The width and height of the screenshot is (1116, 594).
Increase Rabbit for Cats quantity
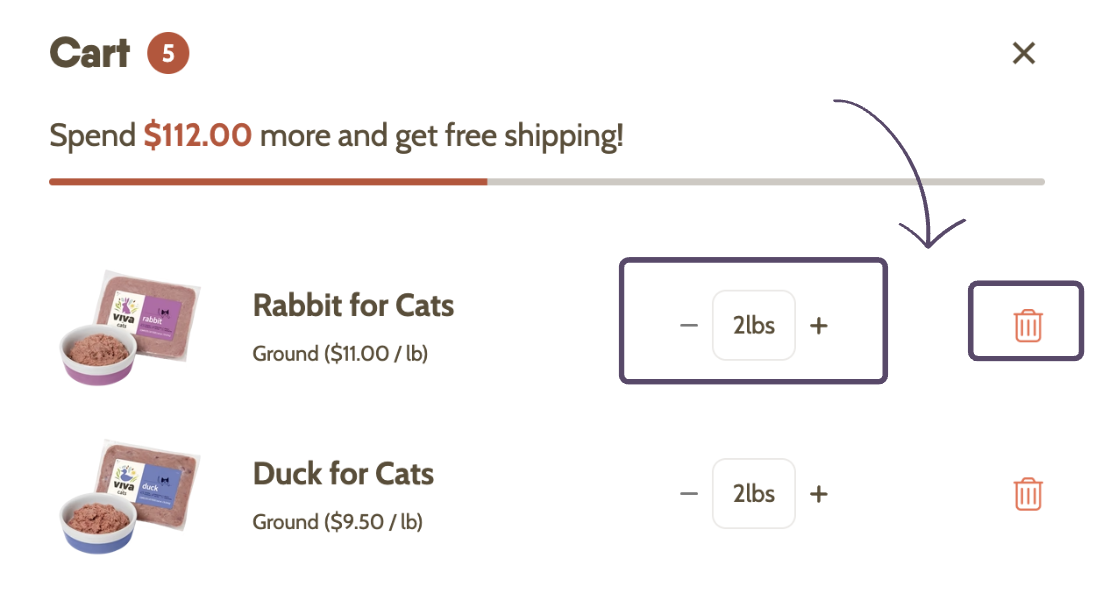(818, 326)
